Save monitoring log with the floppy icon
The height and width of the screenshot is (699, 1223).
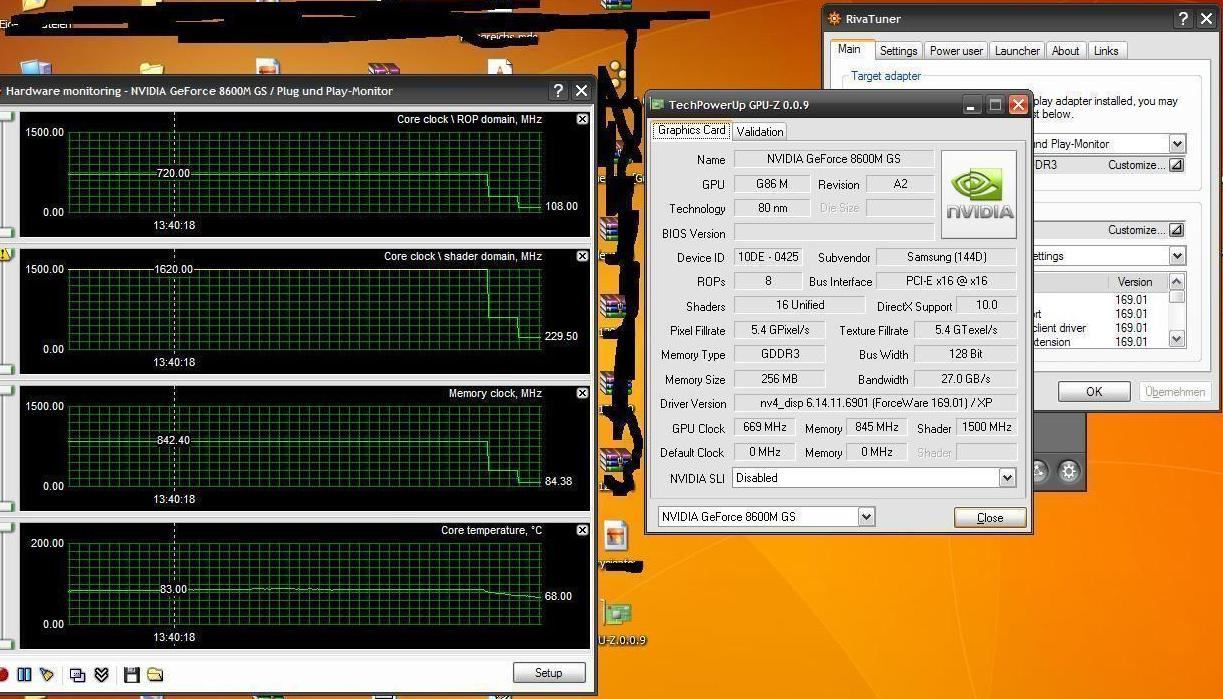coord(131,675)
